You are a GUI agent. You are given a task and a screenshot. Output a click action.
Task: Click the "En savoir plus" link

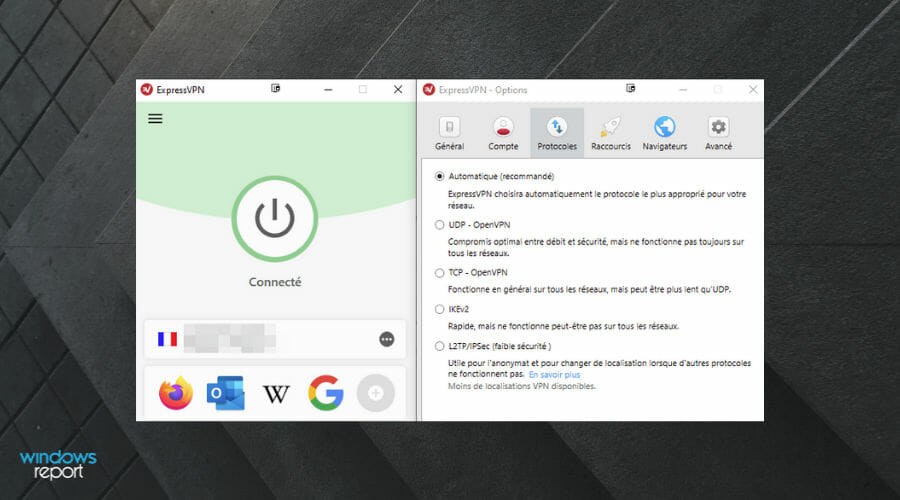tap(554, 375)
